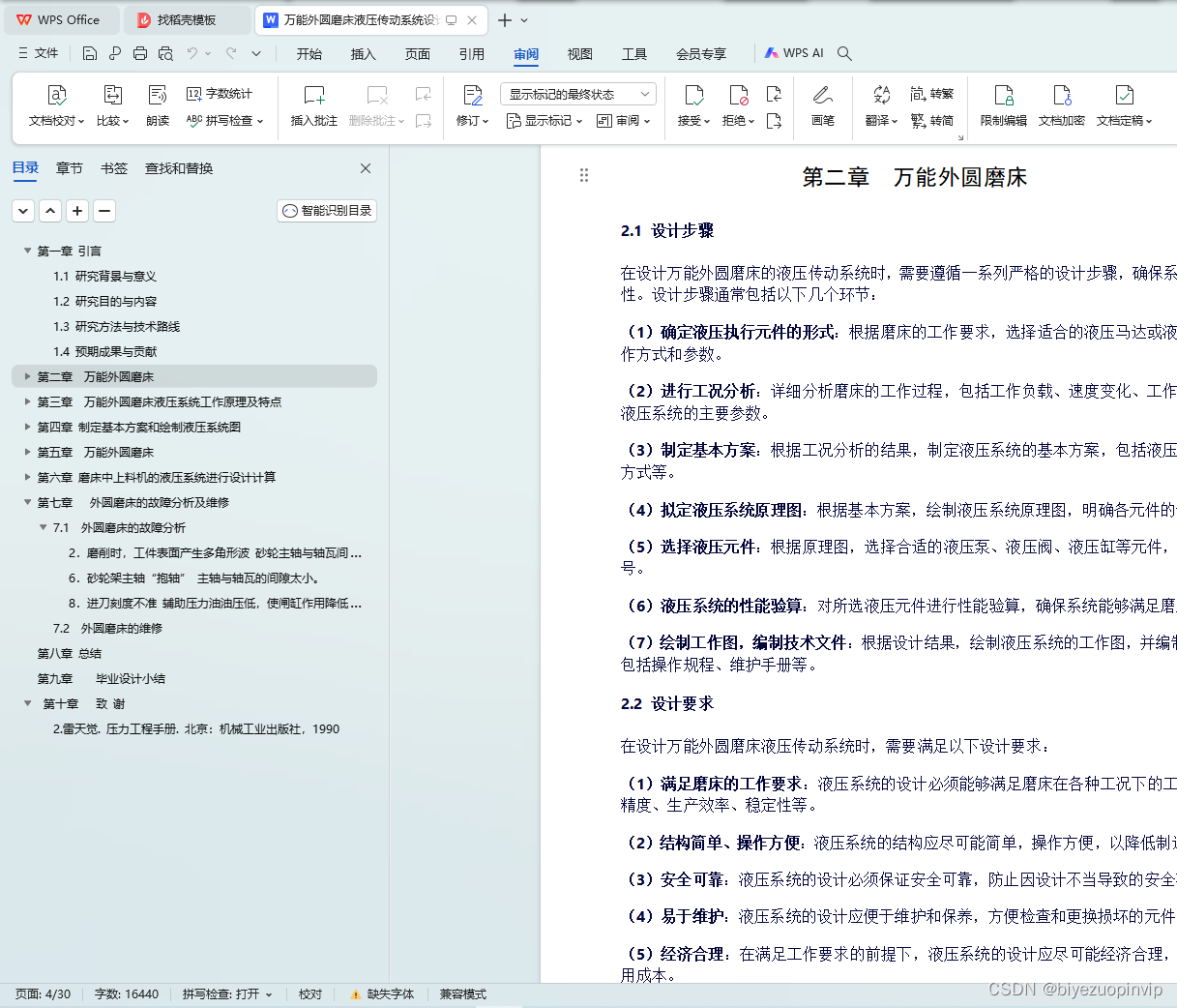1177x1008 pixels.
Task: Open the new tab dropdown chevron
Action: 525,20
